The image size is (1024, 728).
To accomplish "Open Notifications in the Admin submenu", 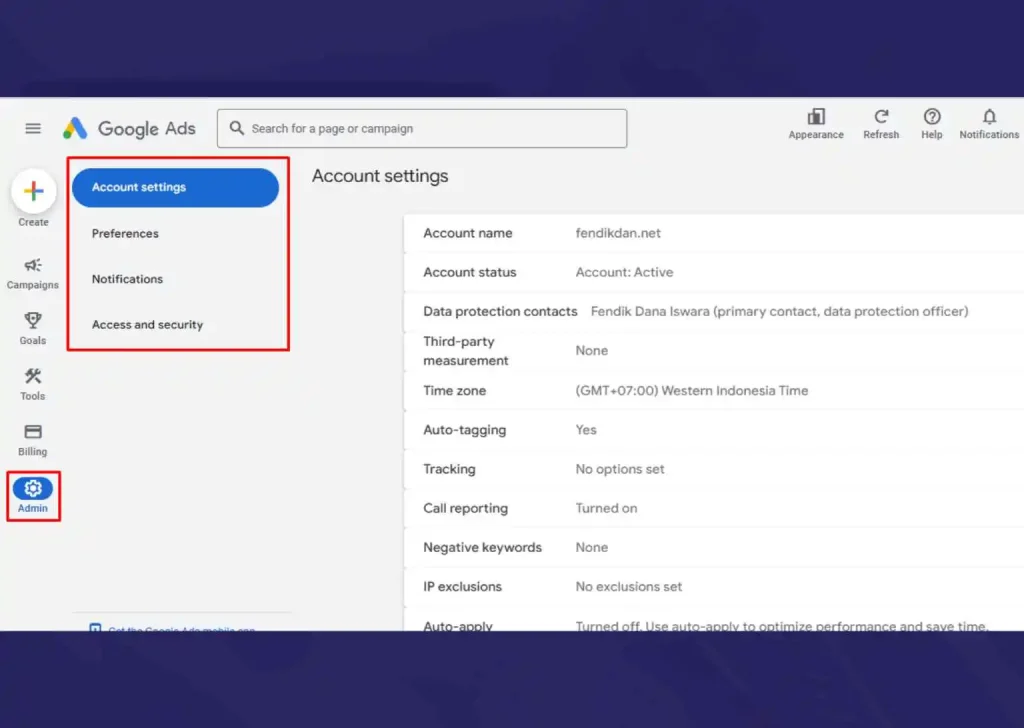I will pyautogui.click(x=127, y=279).
